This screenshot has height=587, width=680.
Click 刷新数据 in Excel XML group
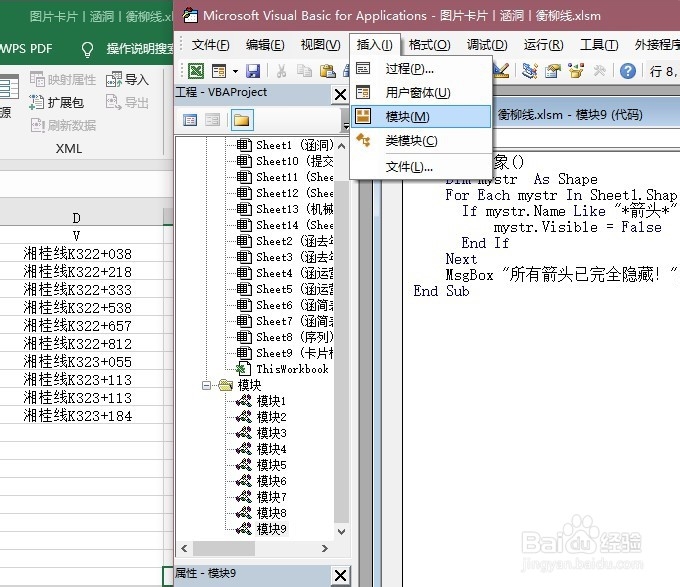pos(63,125)
